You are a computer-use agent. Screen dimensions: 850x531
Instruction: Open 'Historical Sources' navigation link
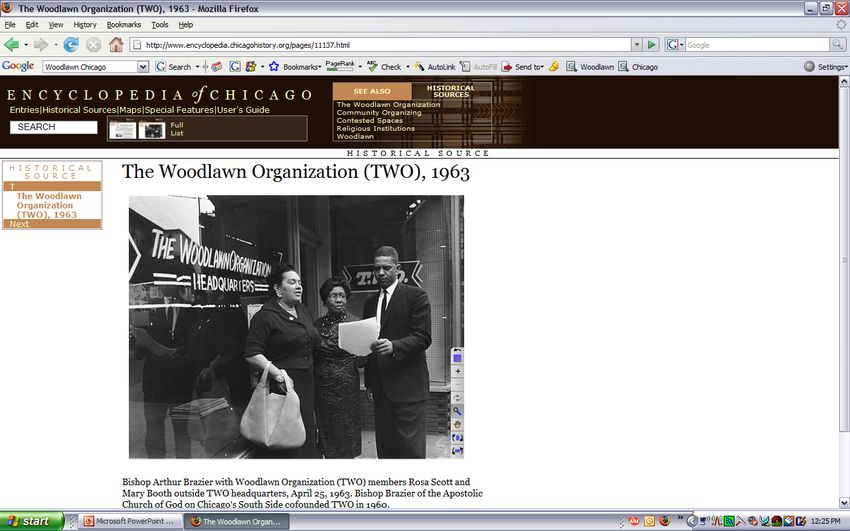tap(79, 109)
